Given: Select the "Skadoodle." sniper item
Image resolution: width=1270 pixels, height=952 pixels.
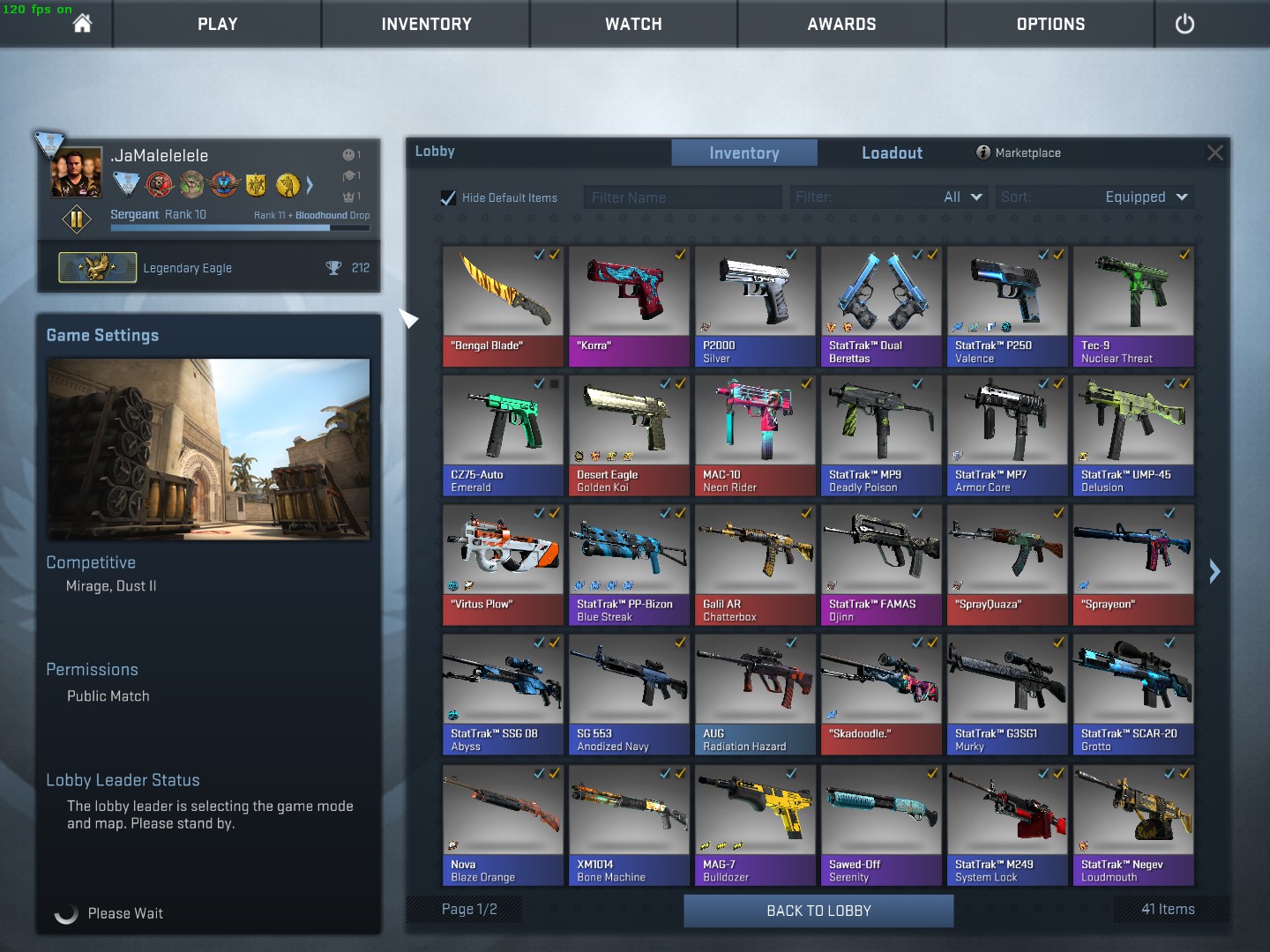Looking at the screenshot, I should tap(881, 695).
